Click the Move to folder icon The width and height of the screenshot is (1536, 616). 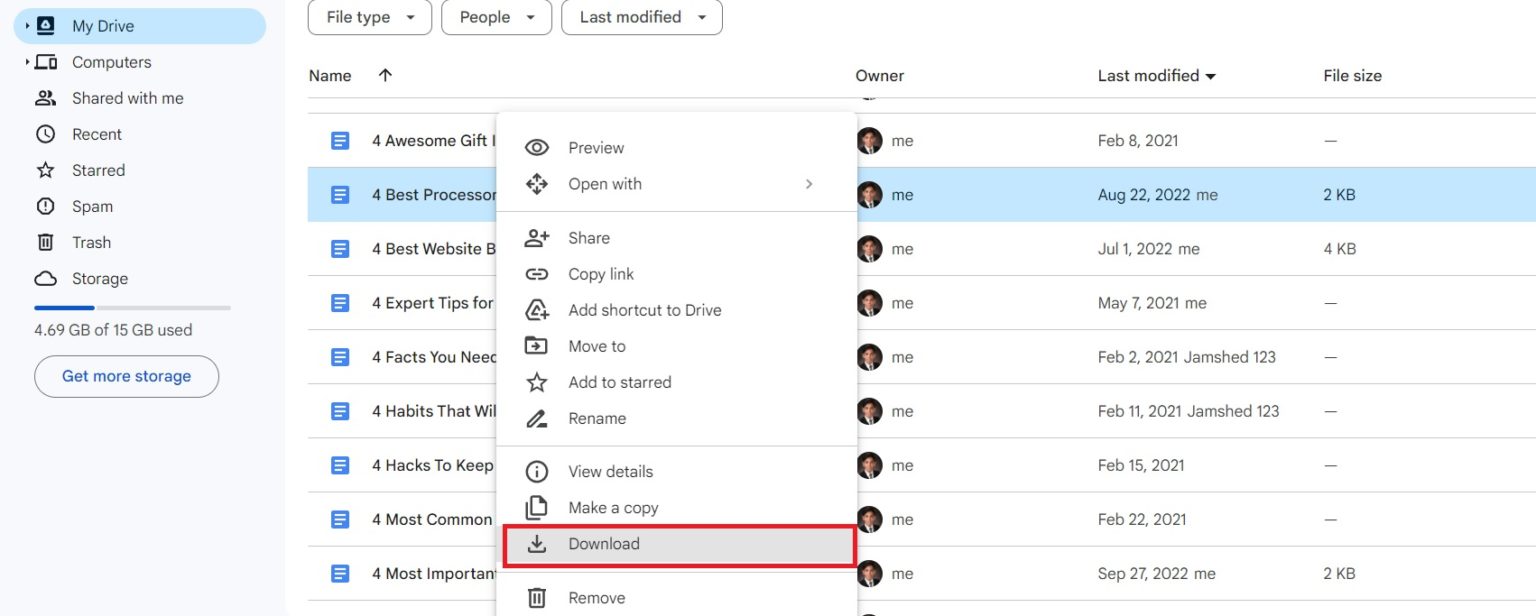[537, 346]
